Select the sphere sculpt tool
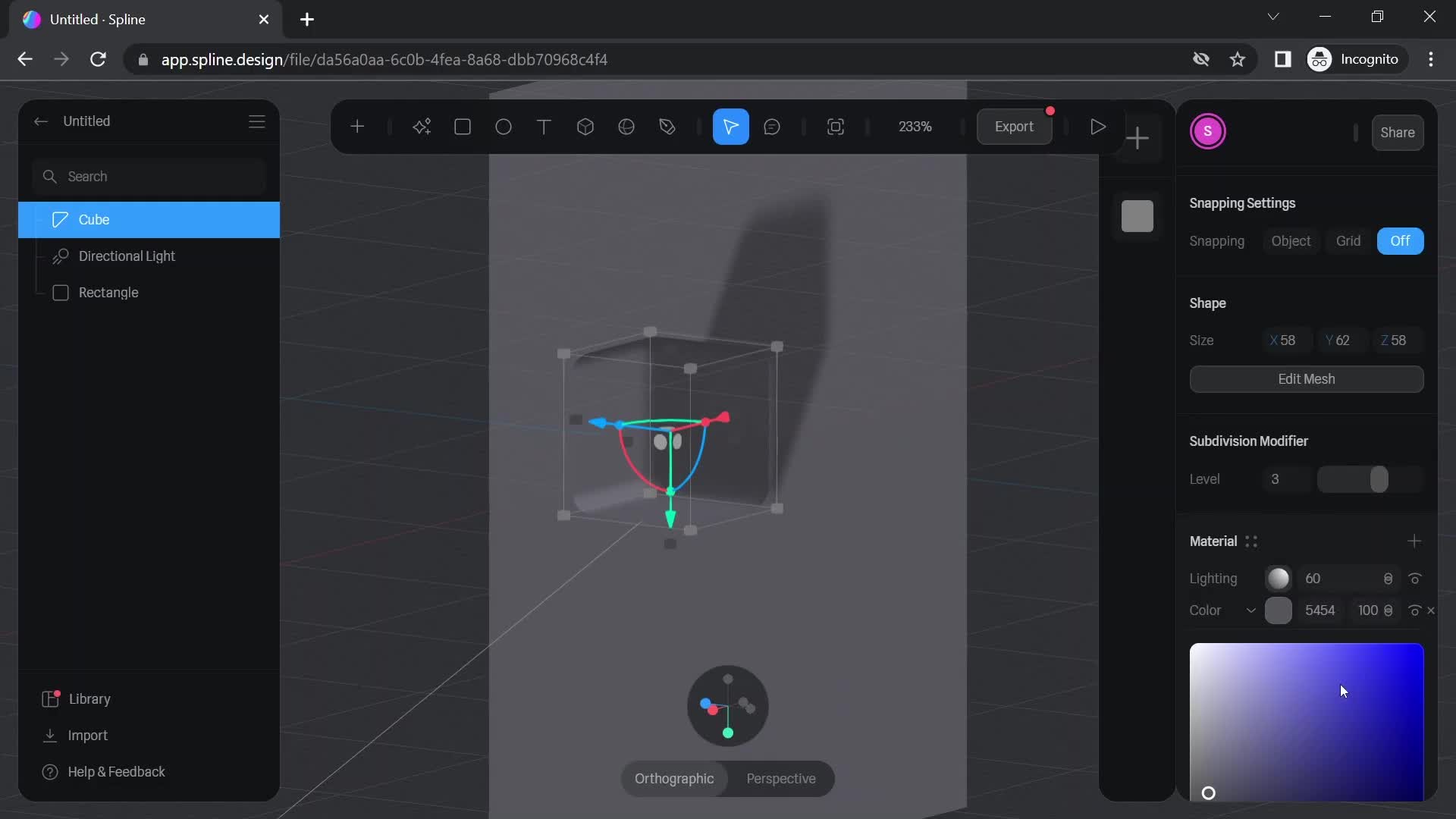Screen dimensions: 1456x819 coord(626,127)
